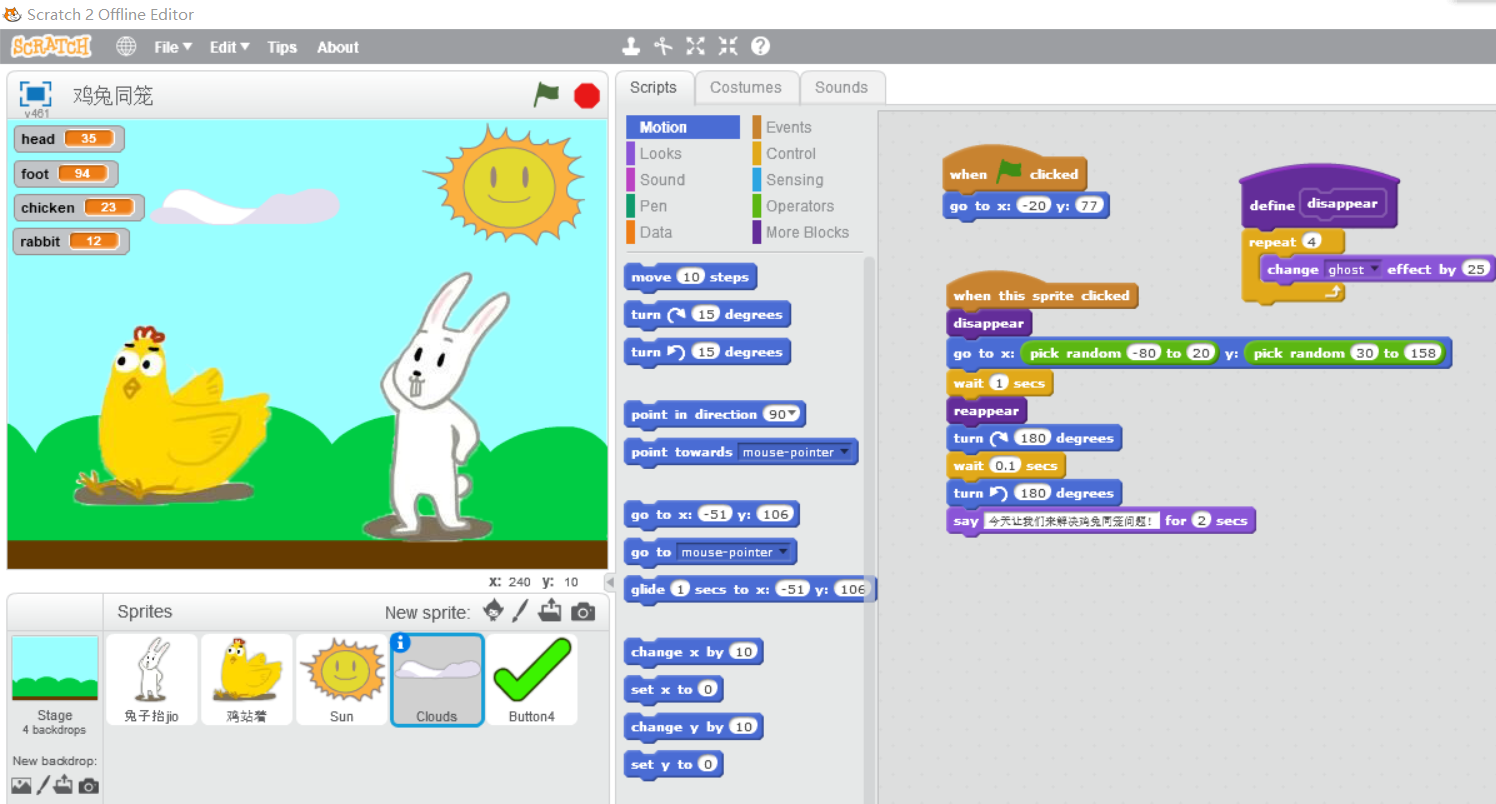The height and width of the screenshot is (804, 1496).
Task: Open the Looks block category
Action: coord(660,153)
